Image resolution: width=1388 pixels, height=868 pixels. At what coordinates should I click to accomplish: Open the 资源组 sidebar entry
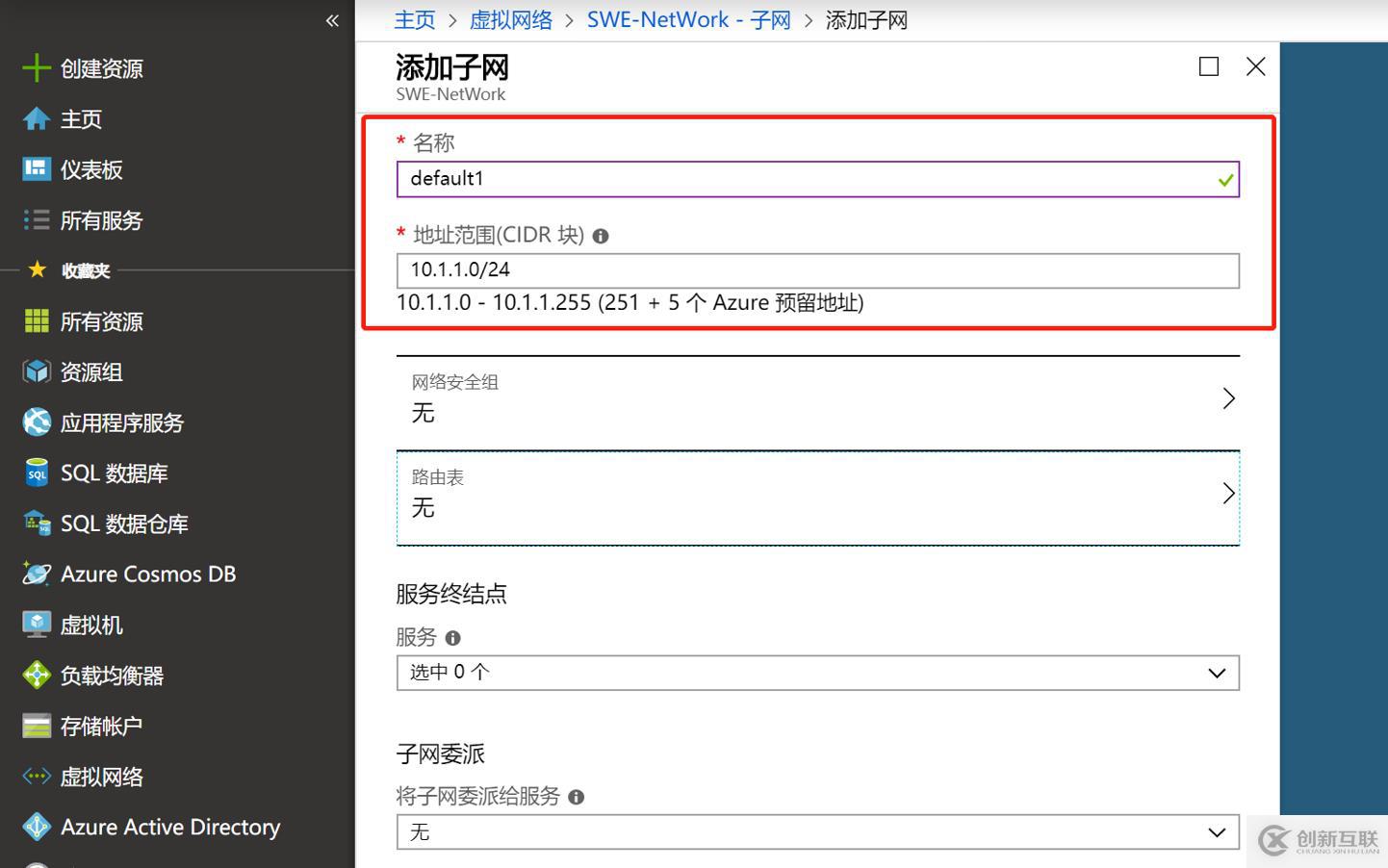click(x=91, y=371)
